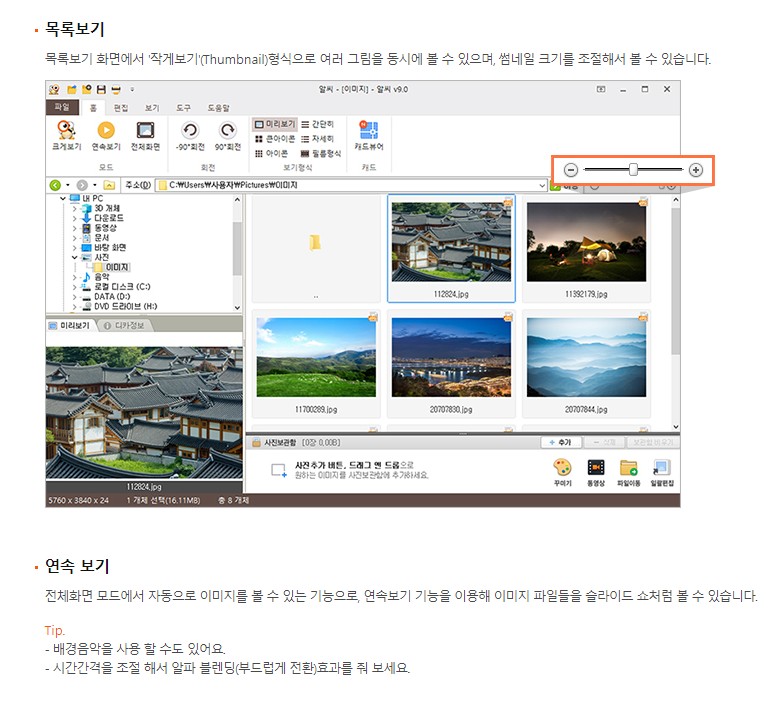Open the back button history dropdown
This screenshot has width=783, height=707.
click(67, 185)
